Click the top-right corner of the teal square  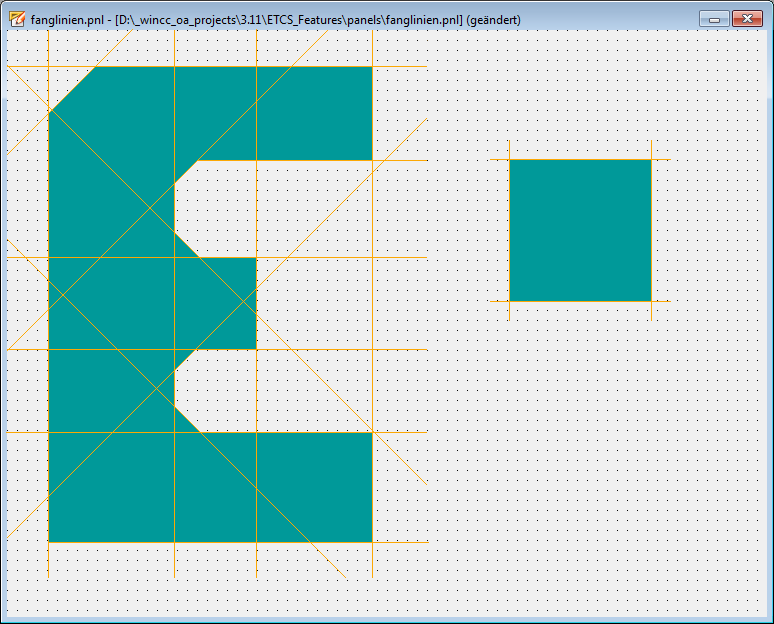click(651, 160)
